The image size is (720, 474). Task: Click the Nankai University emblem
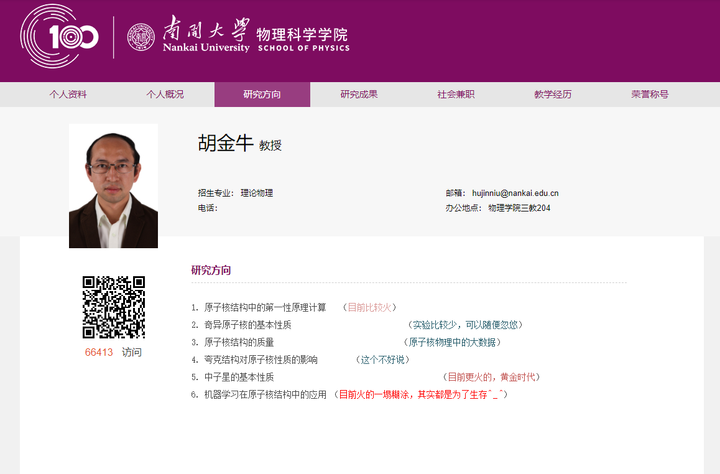coord(142,38)
